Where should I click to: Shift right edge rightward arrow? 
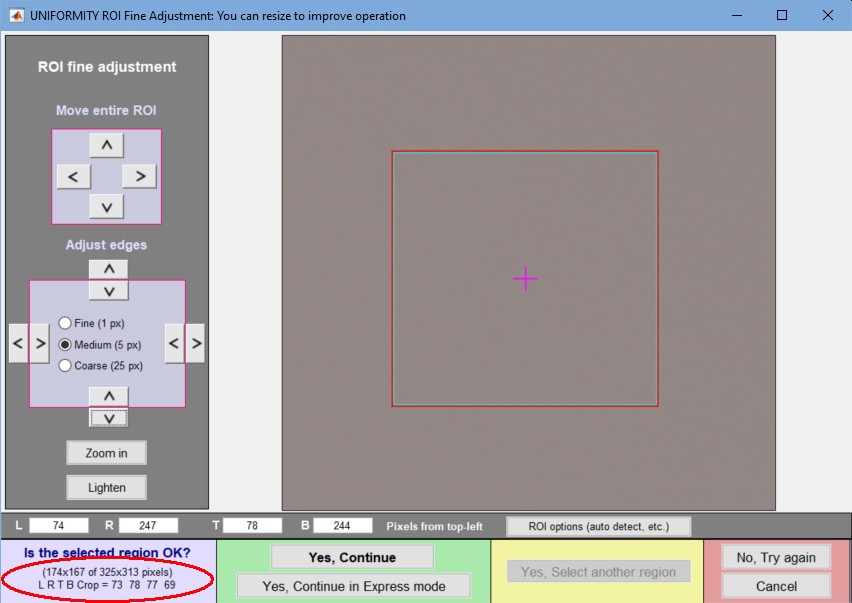tap(196, 343)
